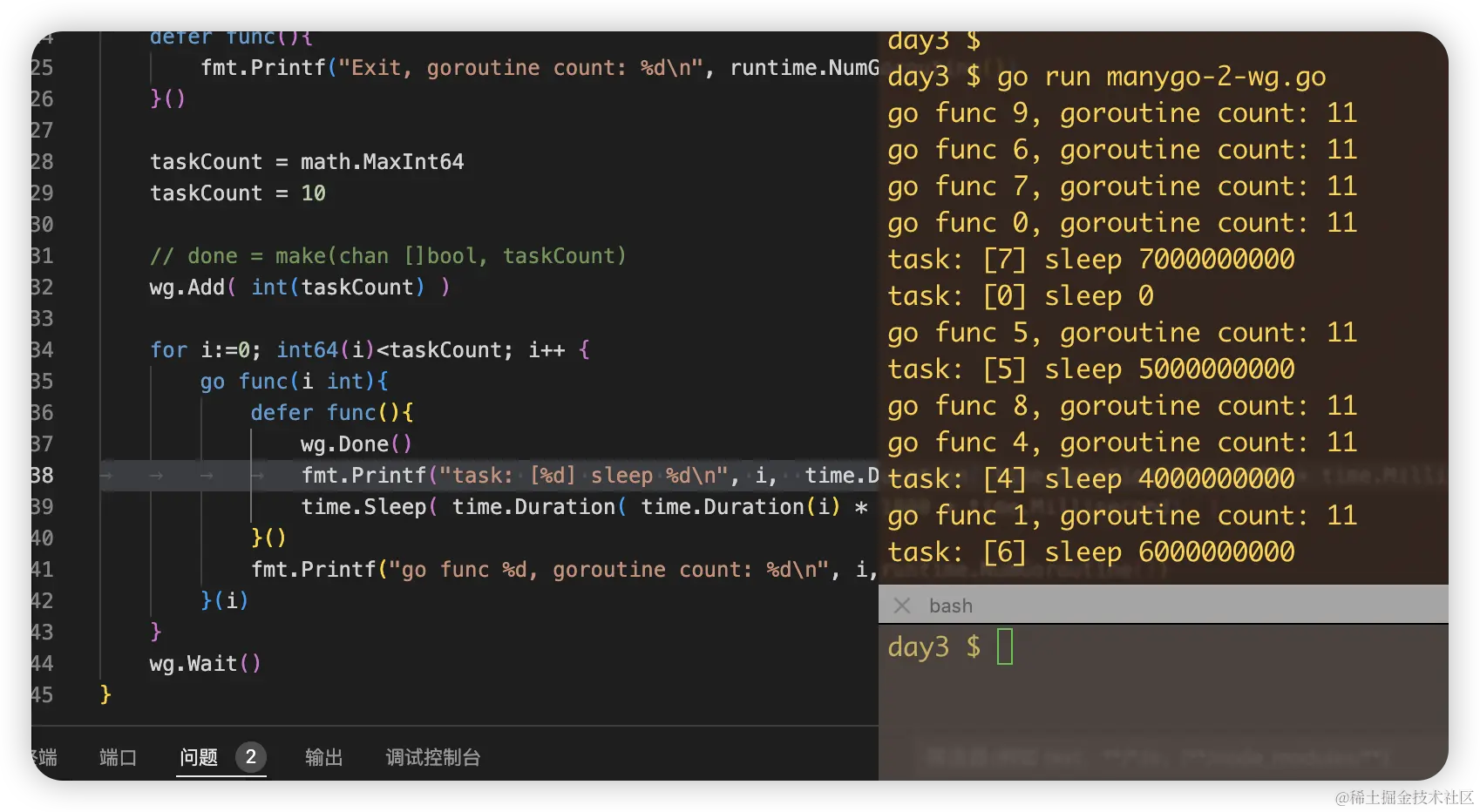Click the "wg.Wait()" statement
The image size is (1480, 812).
[206, 664]
